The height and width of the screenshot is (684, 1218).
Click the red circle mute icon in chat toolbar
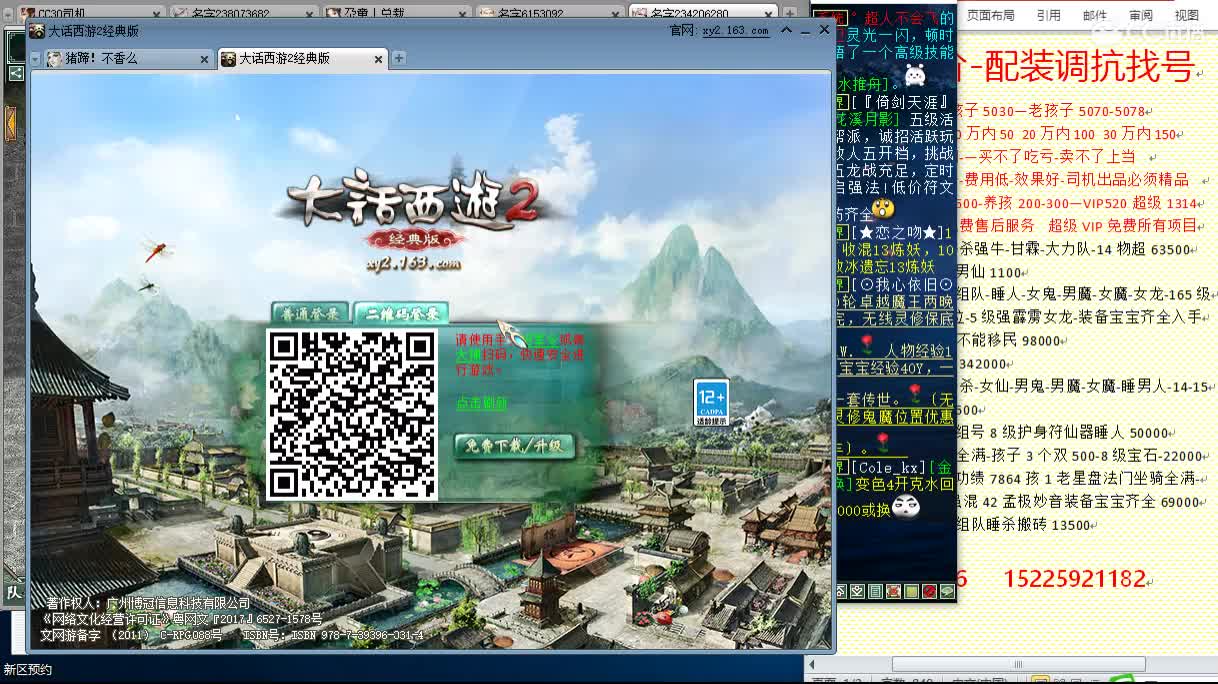(929, 592)
